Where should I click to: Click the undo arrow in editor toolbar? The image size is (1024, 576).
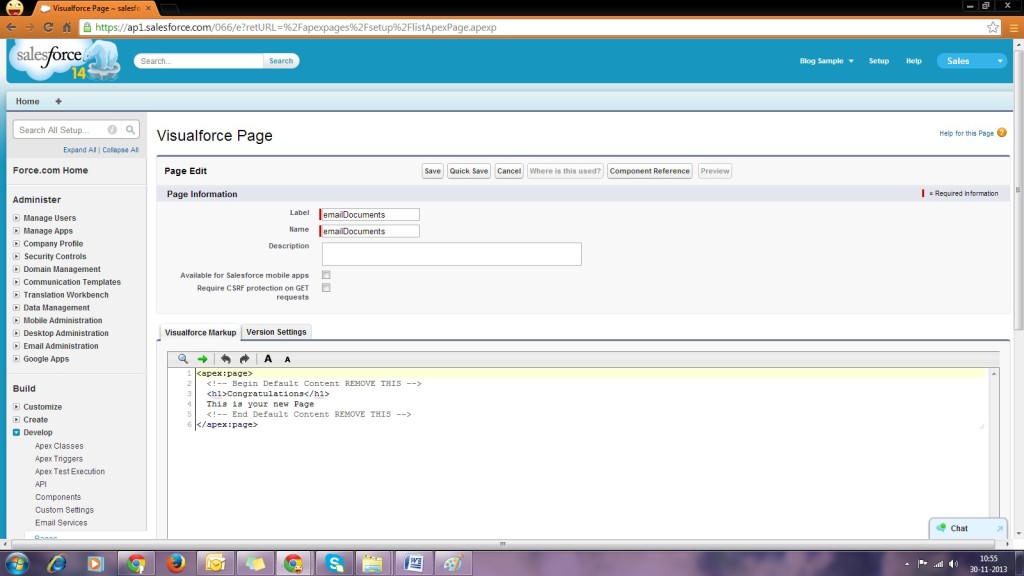(225, 359)
